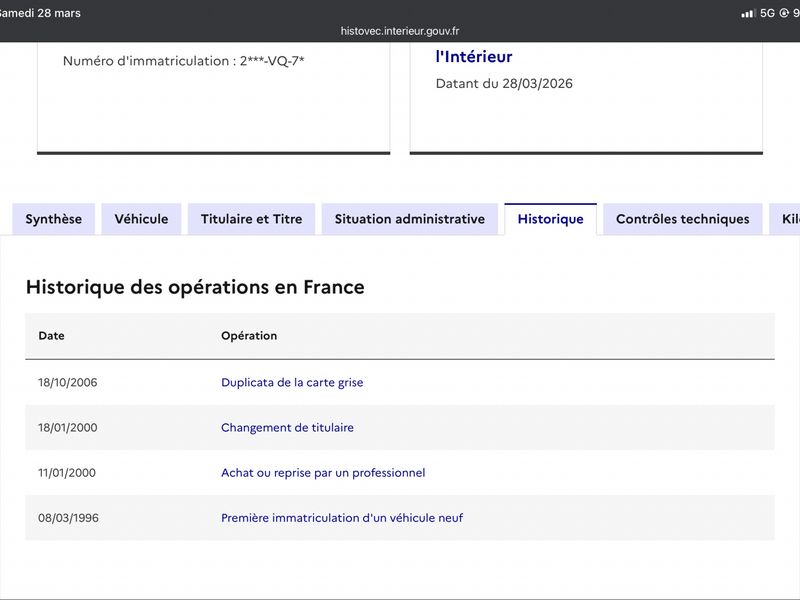
Task: Tap the 5G network indicator
Action: 767,13
